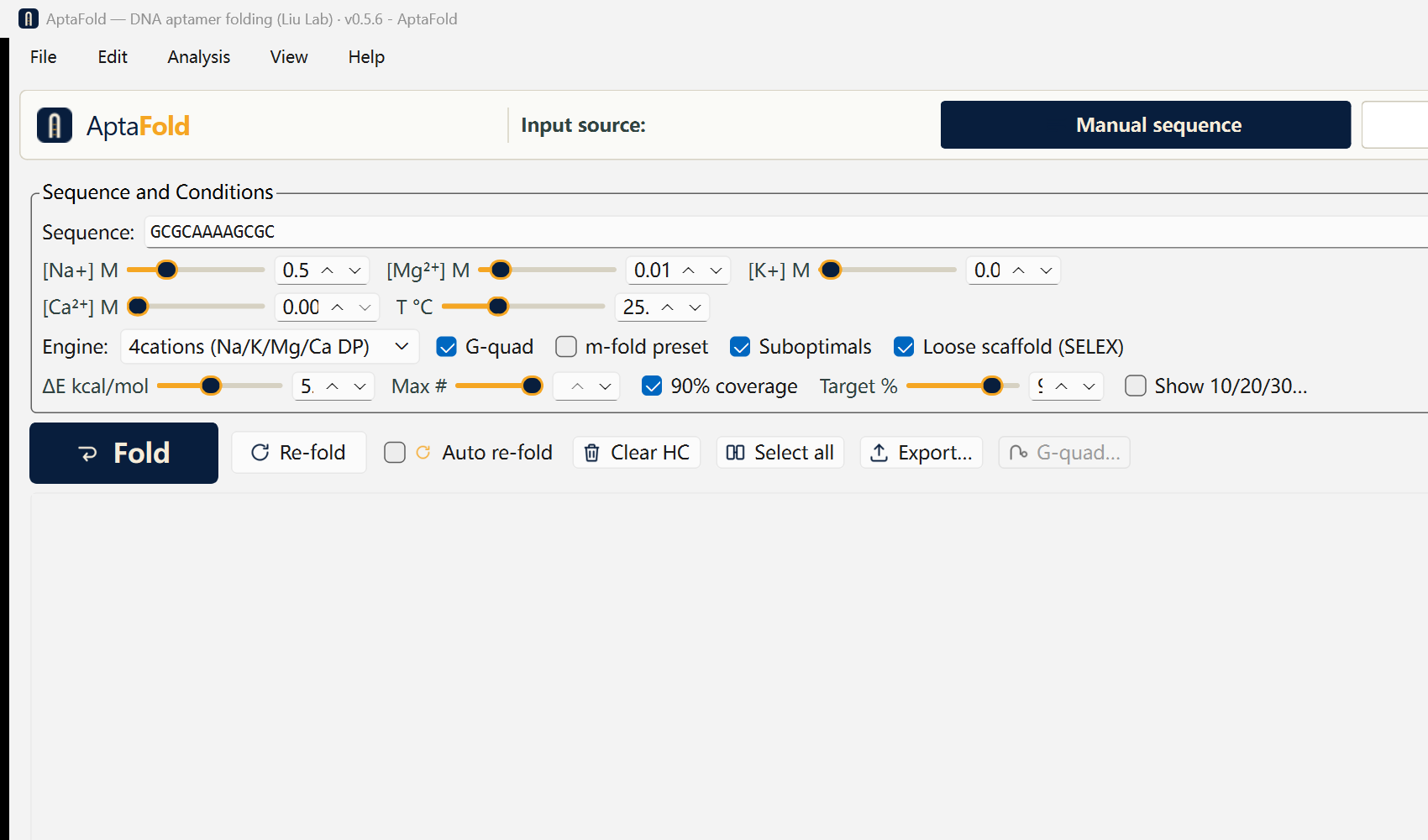Click the Re-fold button
Screen dimensions: 1428x840
tap(299, 453)
